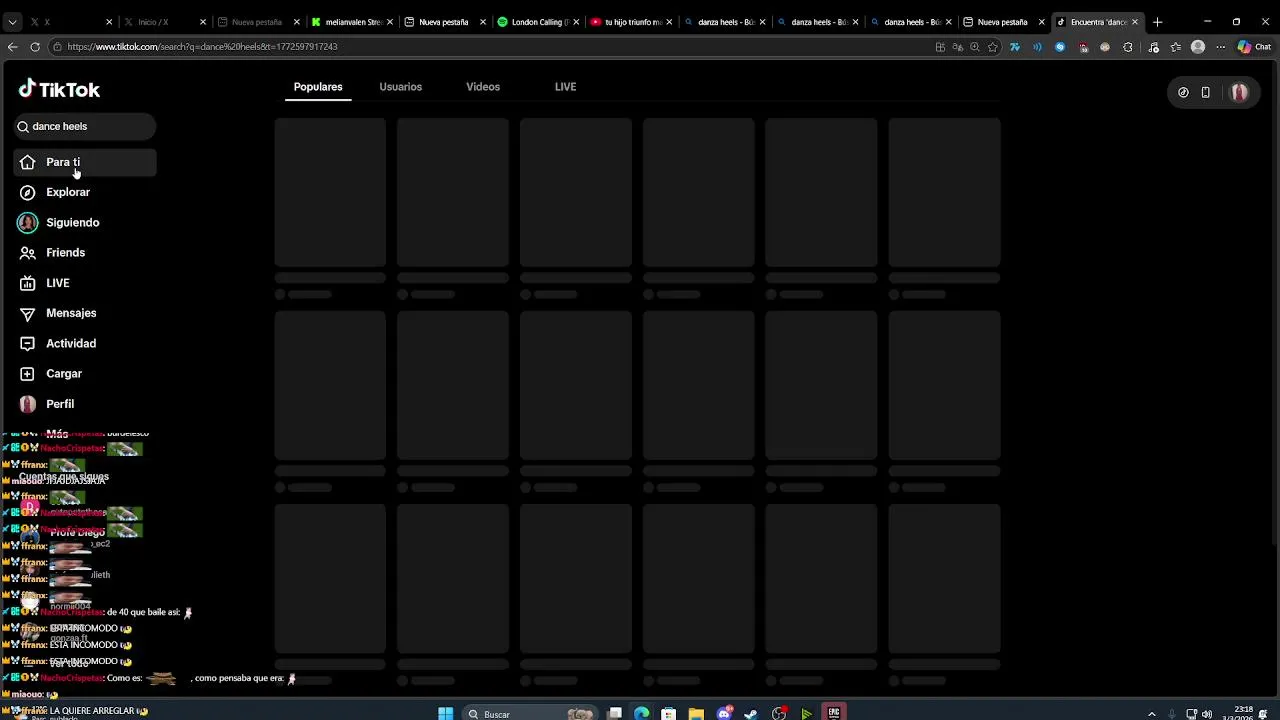
Task: View site information lock icon
Action: (57, 47)
